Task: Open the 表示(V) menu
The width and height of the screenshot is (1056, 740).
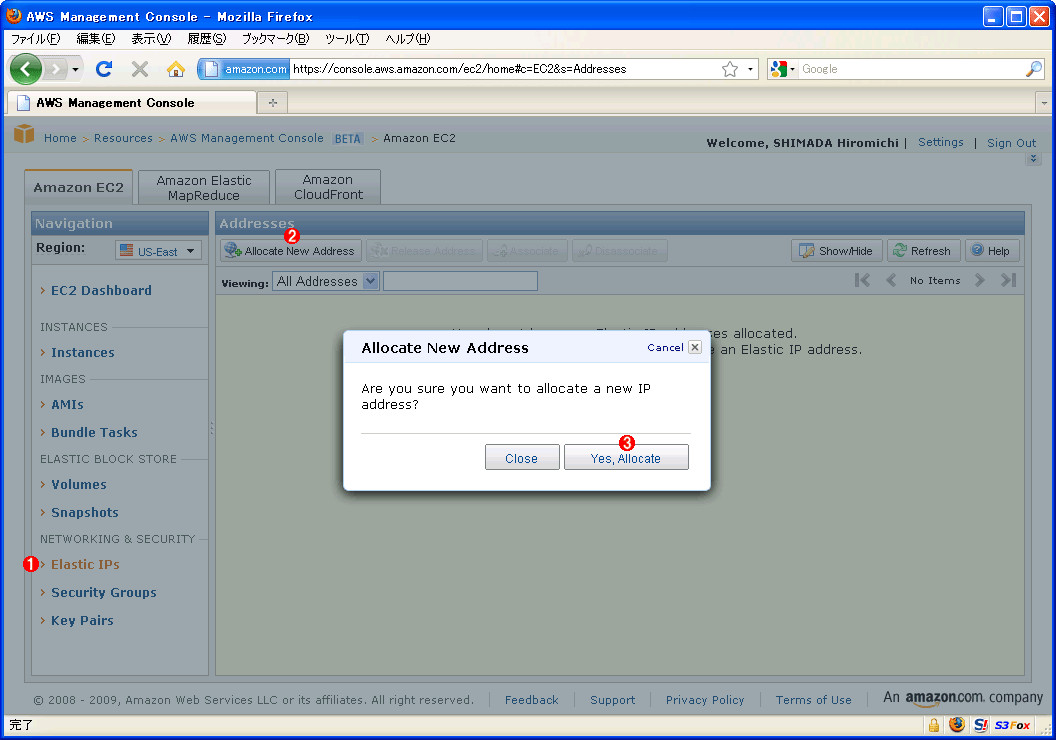Action: (x=151, y=39)
